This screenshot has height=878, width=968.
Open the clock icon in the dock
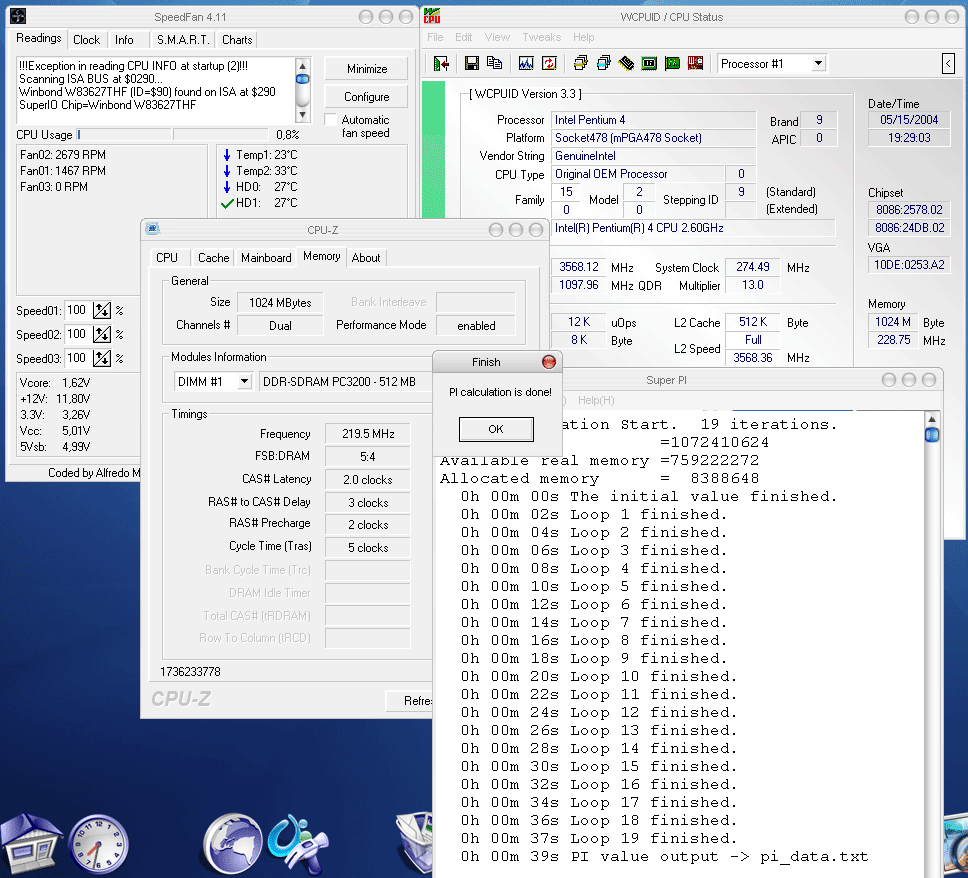98,845
